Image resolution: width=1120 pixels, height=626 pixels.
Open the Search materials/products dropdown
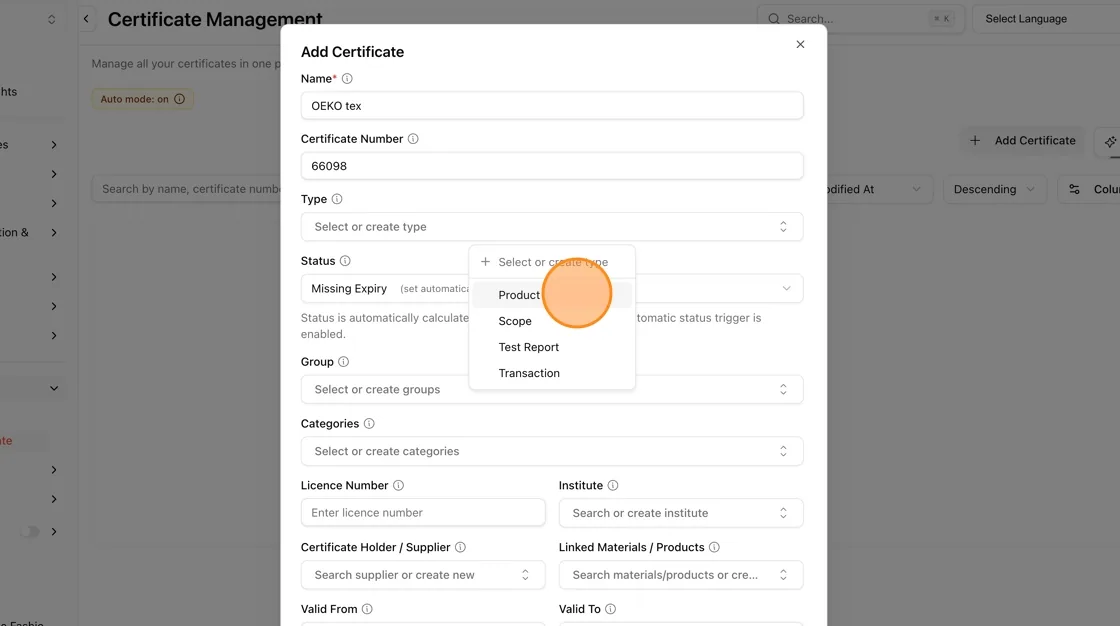(x=681, y=575)
